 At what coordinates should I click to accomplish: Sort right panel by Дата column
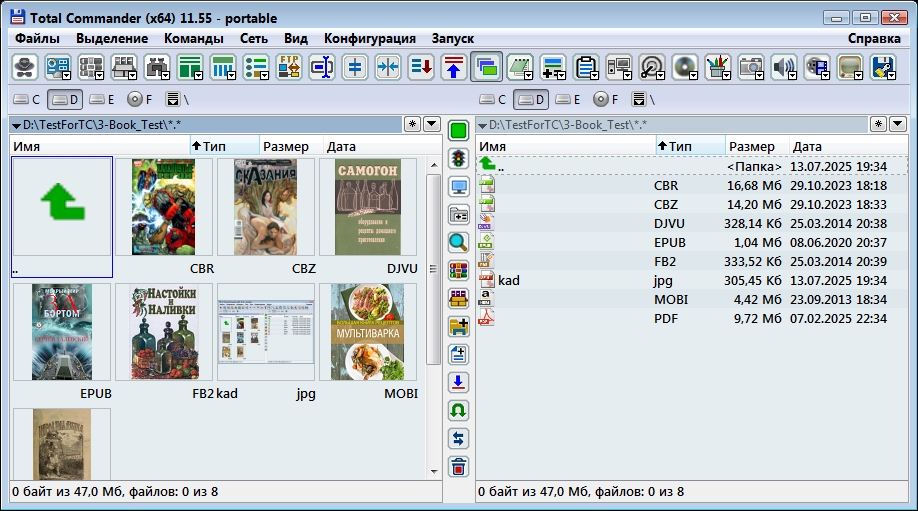click(848, 146)
